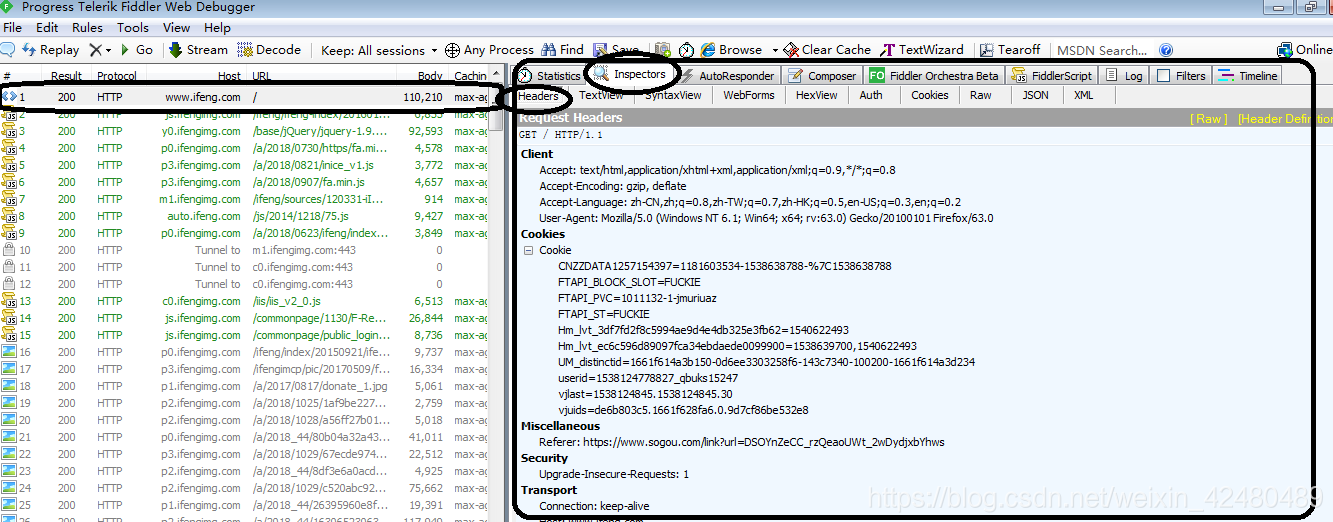
Task: Click the timer clock icon in toolbar
Action: click(686, 50)
